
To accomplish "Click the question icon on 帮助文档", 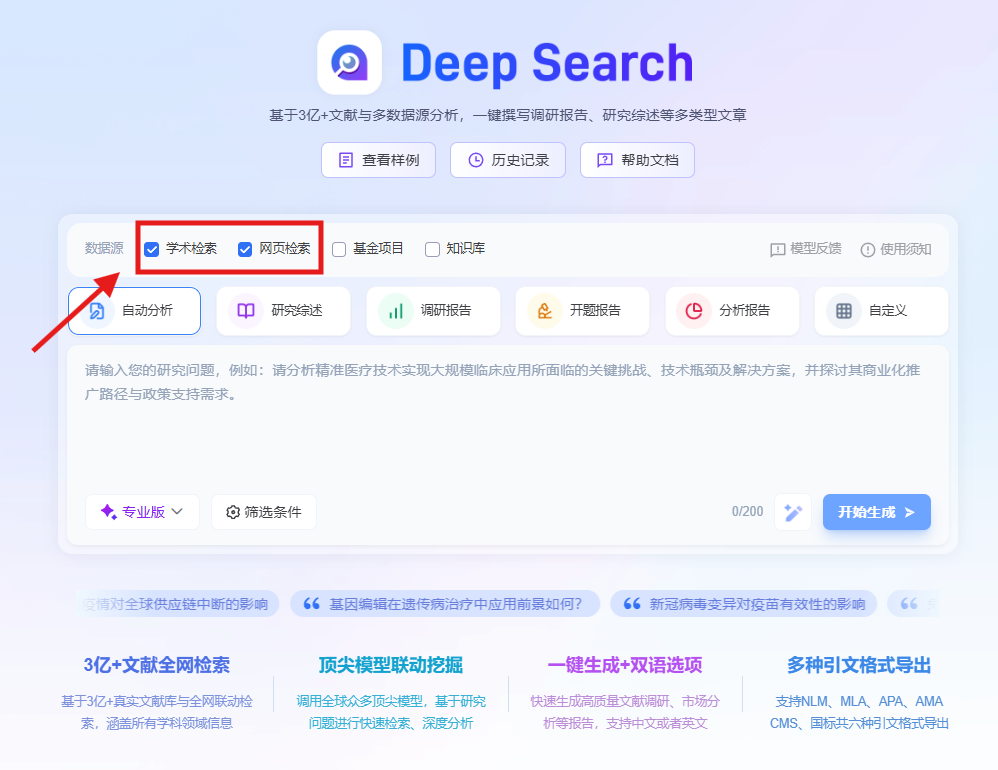I will pyautogui.click(x=605, y=160).
